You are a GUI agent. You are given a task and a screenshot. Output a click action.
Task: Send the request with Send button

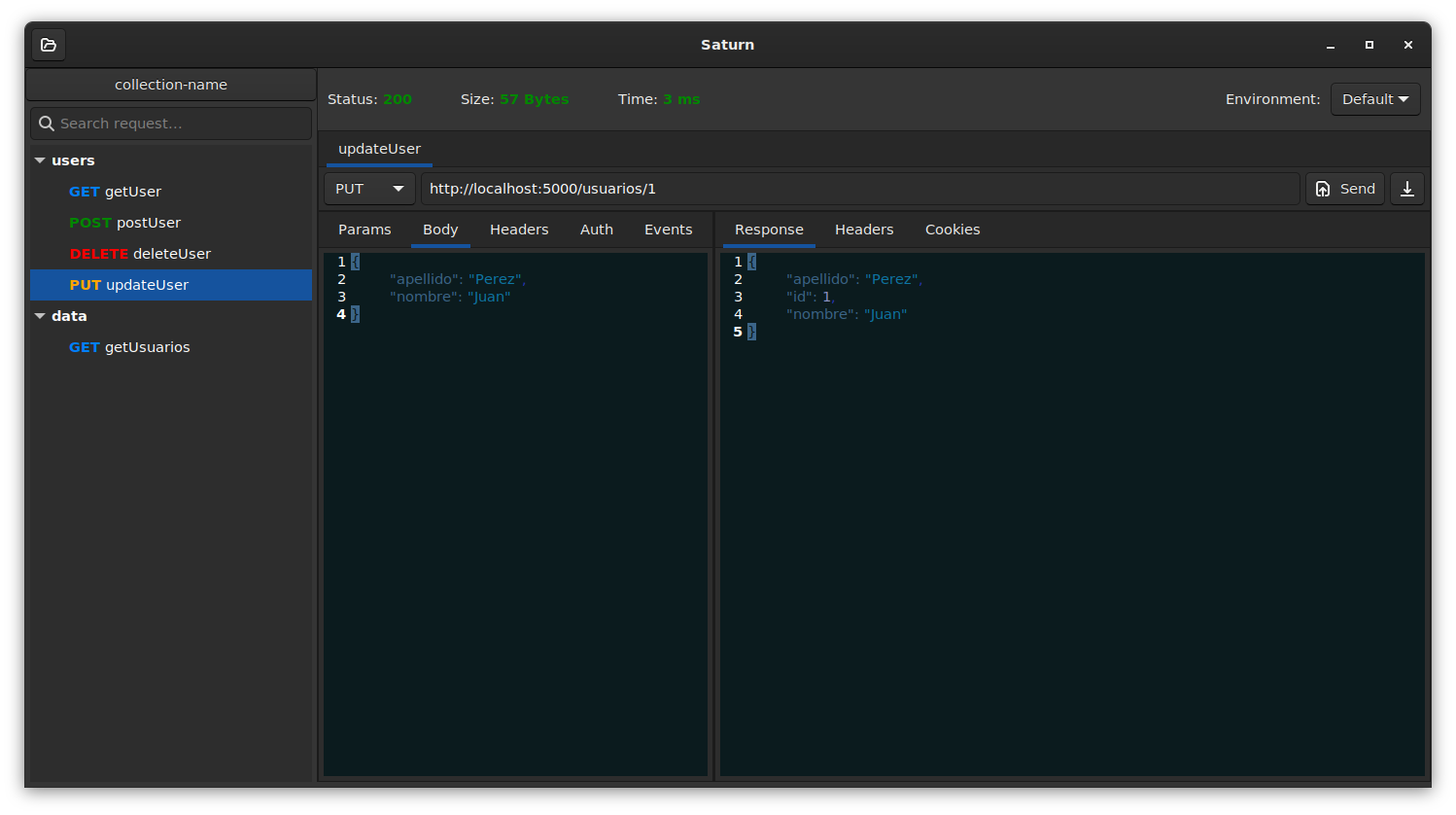tap(1345, 189)
